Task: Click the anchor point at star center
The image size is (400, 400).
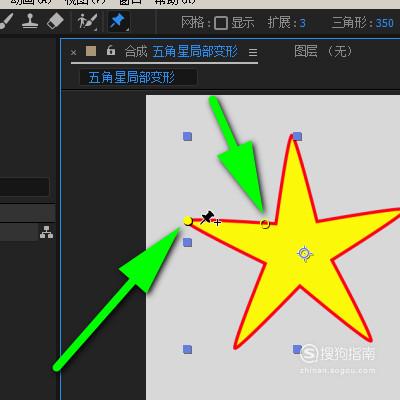Action: (x=304, y=254)
